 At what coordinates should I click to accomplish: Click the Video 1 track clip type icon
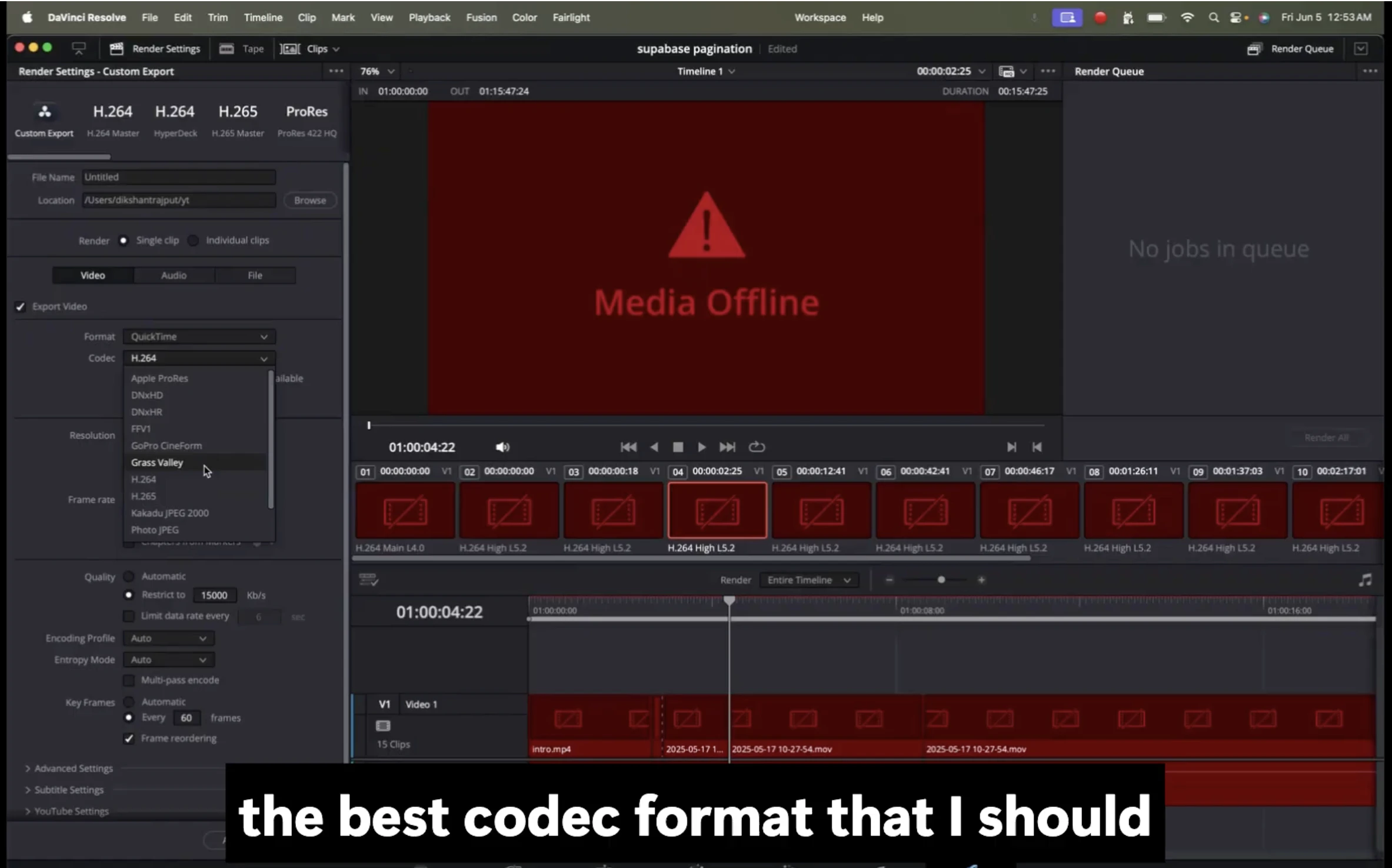(383, 726)
